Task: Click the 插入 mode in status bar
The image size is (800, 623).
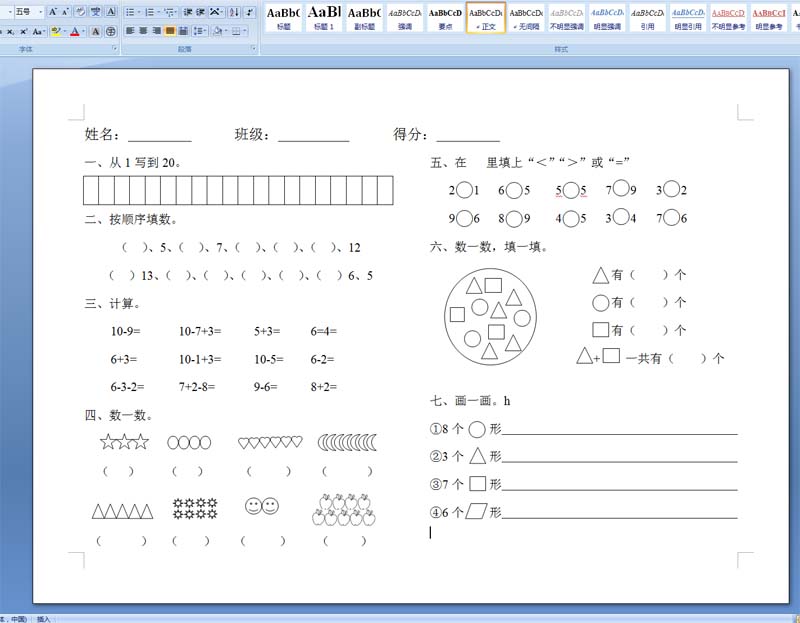Action: click(43, 619)
